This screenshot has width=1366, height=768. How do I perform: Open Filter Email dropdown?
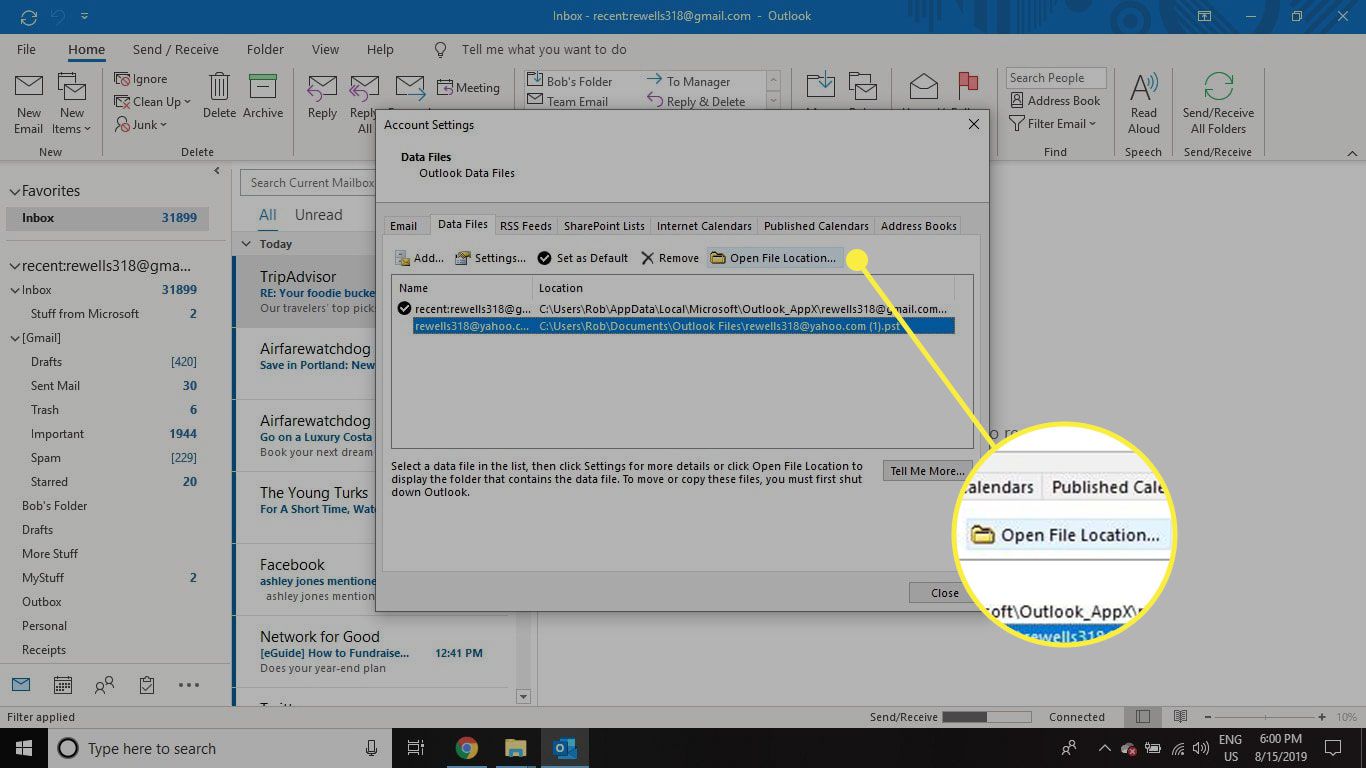point(1054,124)
